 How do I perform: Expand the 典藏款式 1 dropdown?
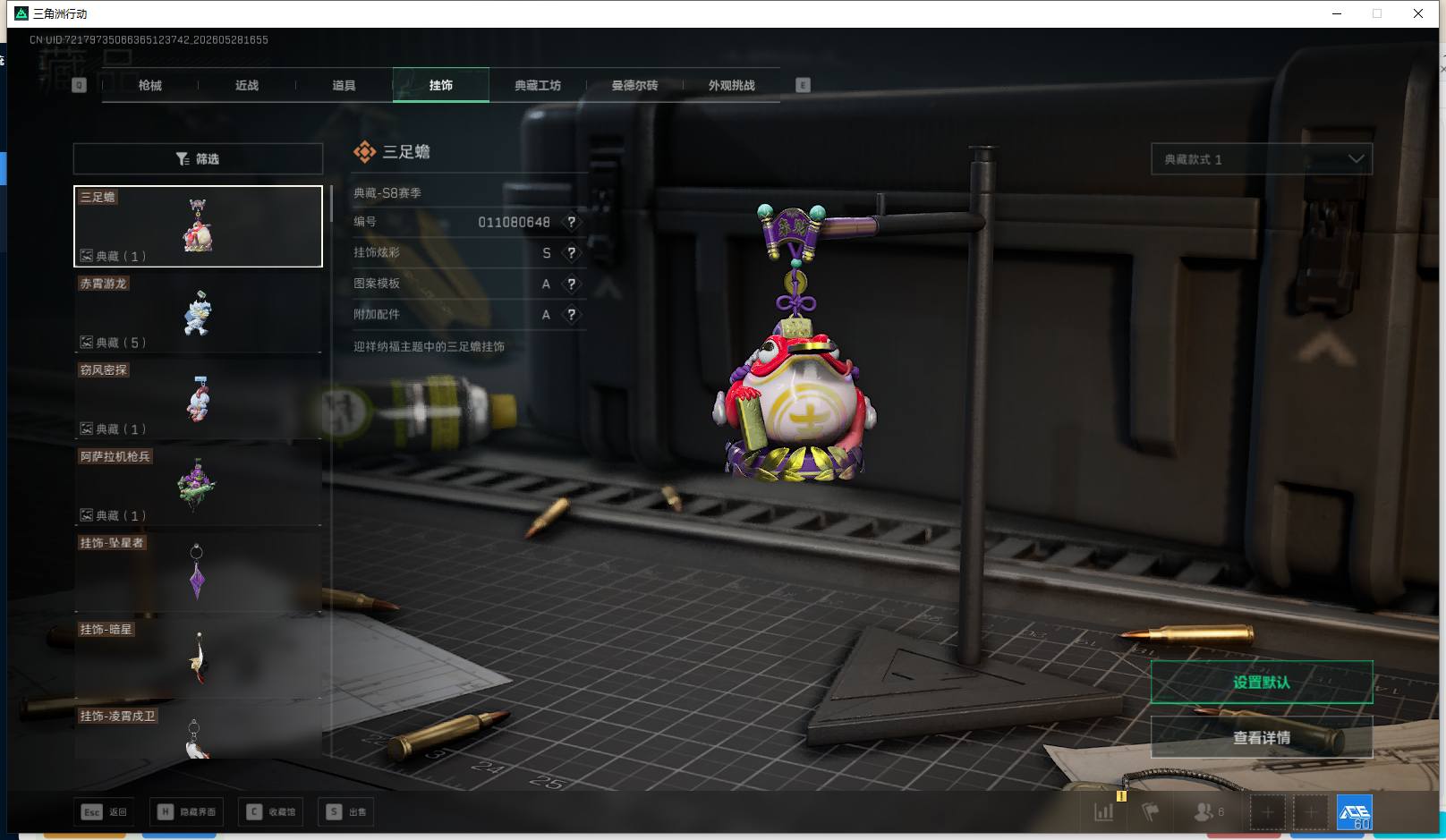click(1262, 159)
